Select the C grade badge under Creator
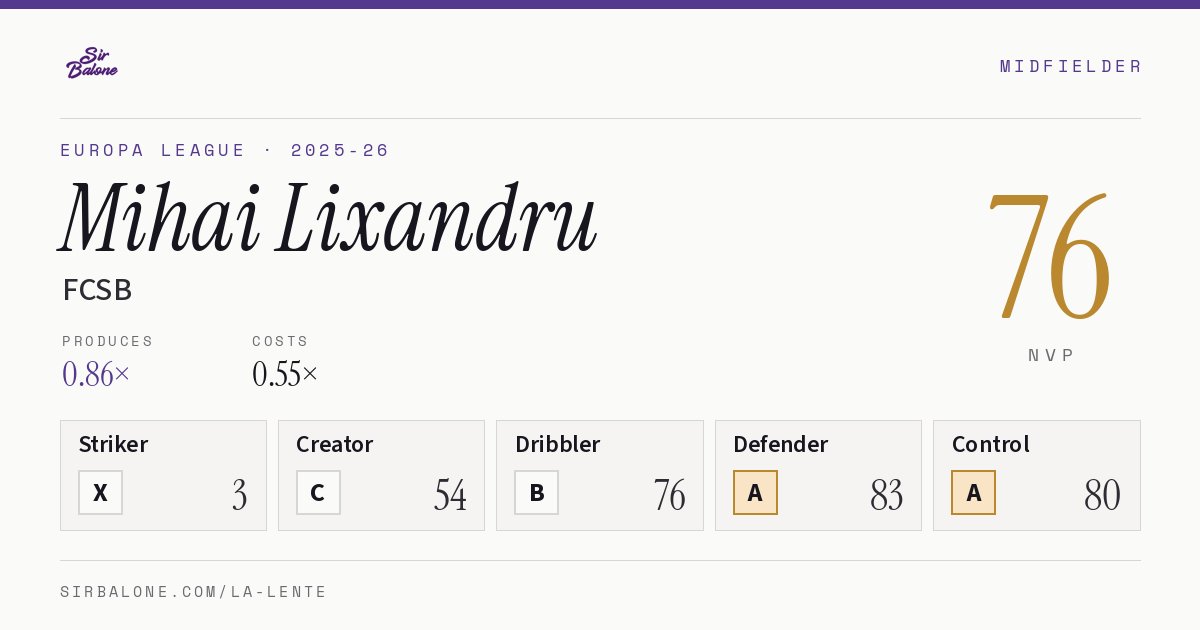1200x630 pixels. point(318,492)
